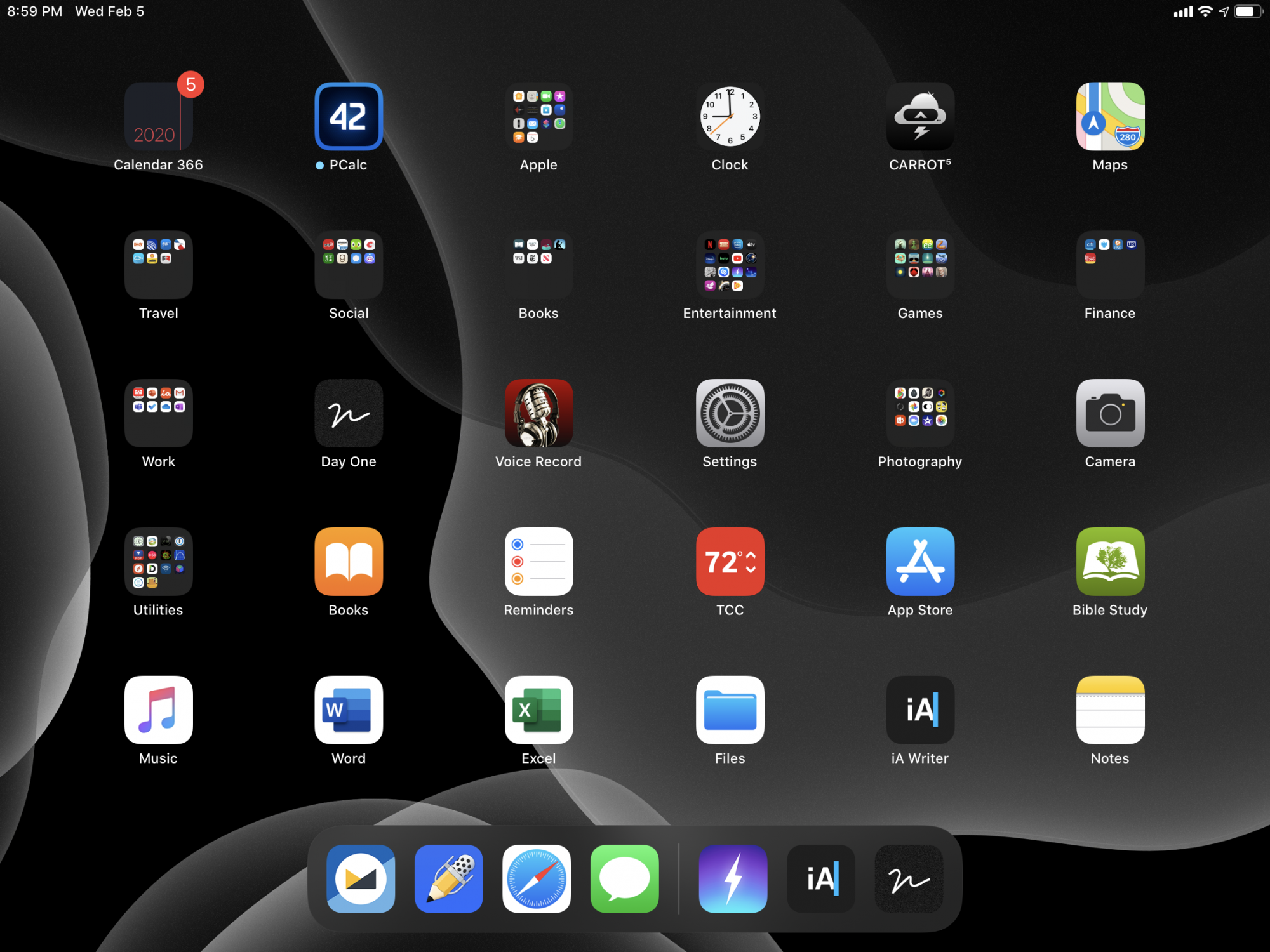Tap the Calendar 366 notification badge showing 5
Viewport: 1270px width, 952px height.
(190, 84)
